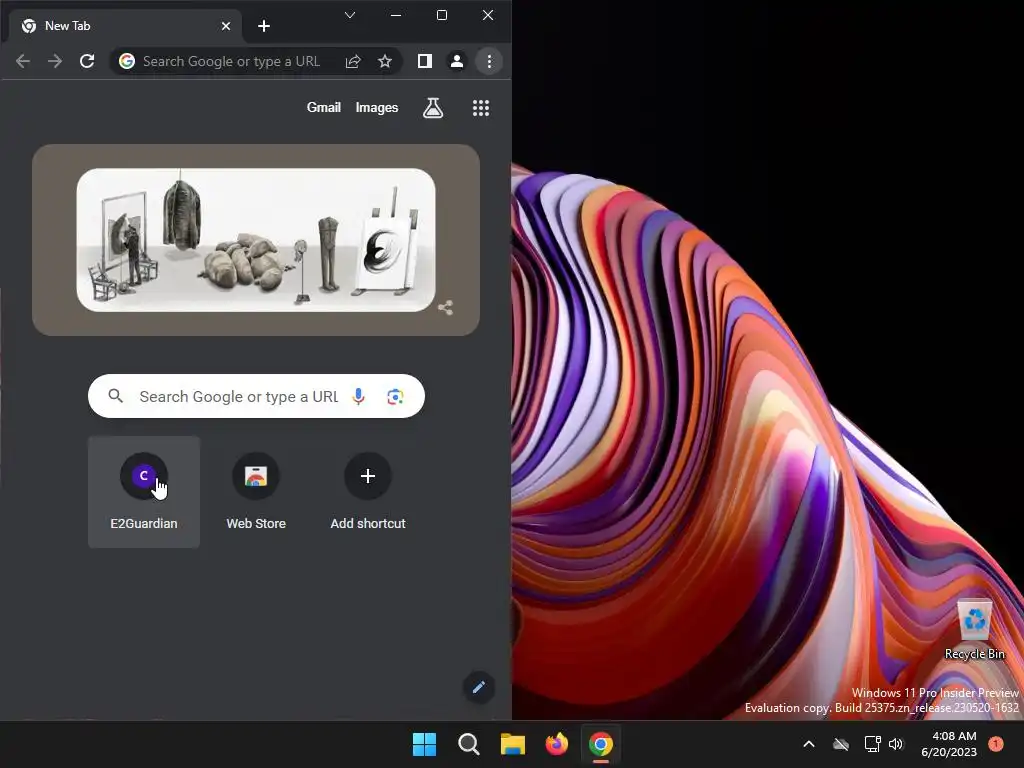Click the Chrome forward navigation arrow
This screenshot has height=768, width=1024.
(x=55, y=61)
